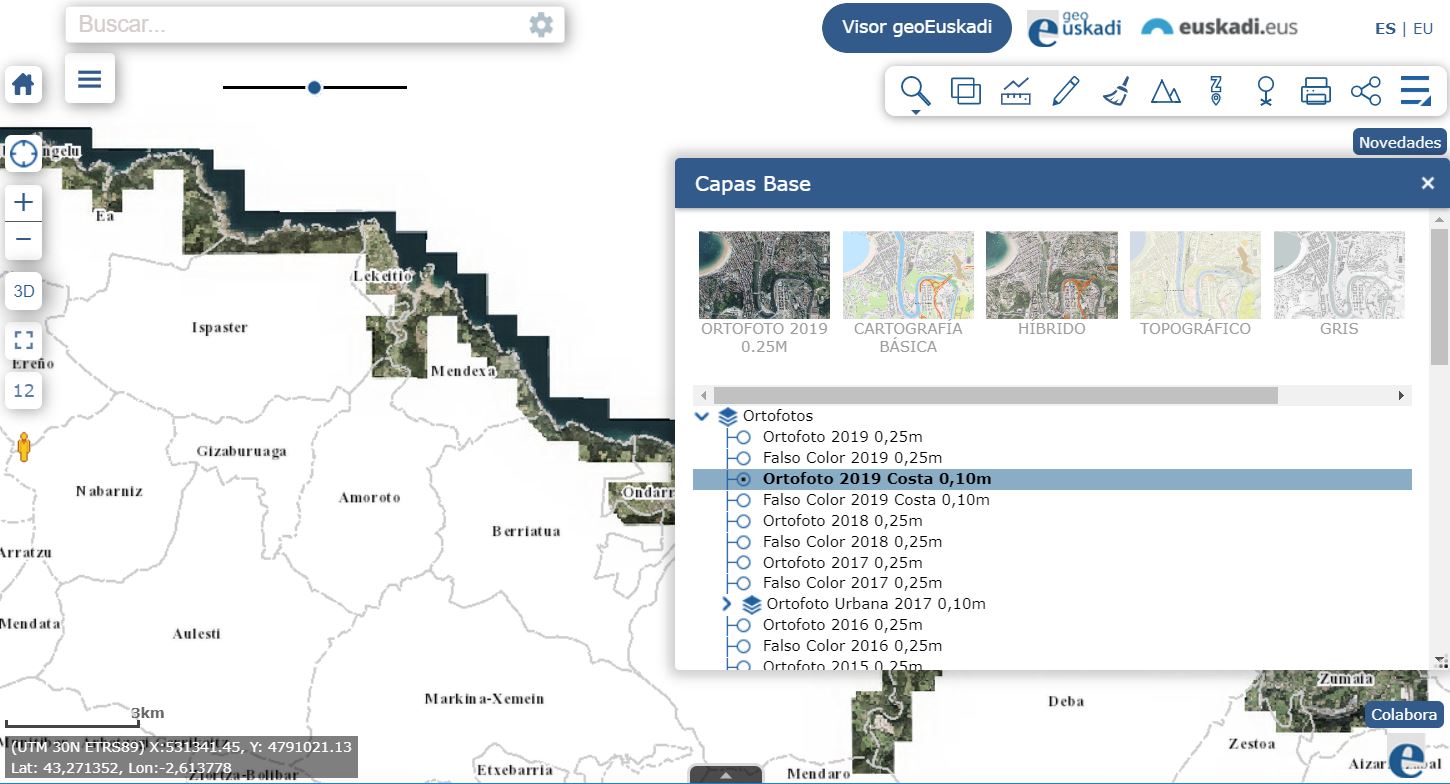Screen dimensions: 1450x784
Task: Select Ortofoto 2018 0,25m radio button
Action: tap(743, 521)
